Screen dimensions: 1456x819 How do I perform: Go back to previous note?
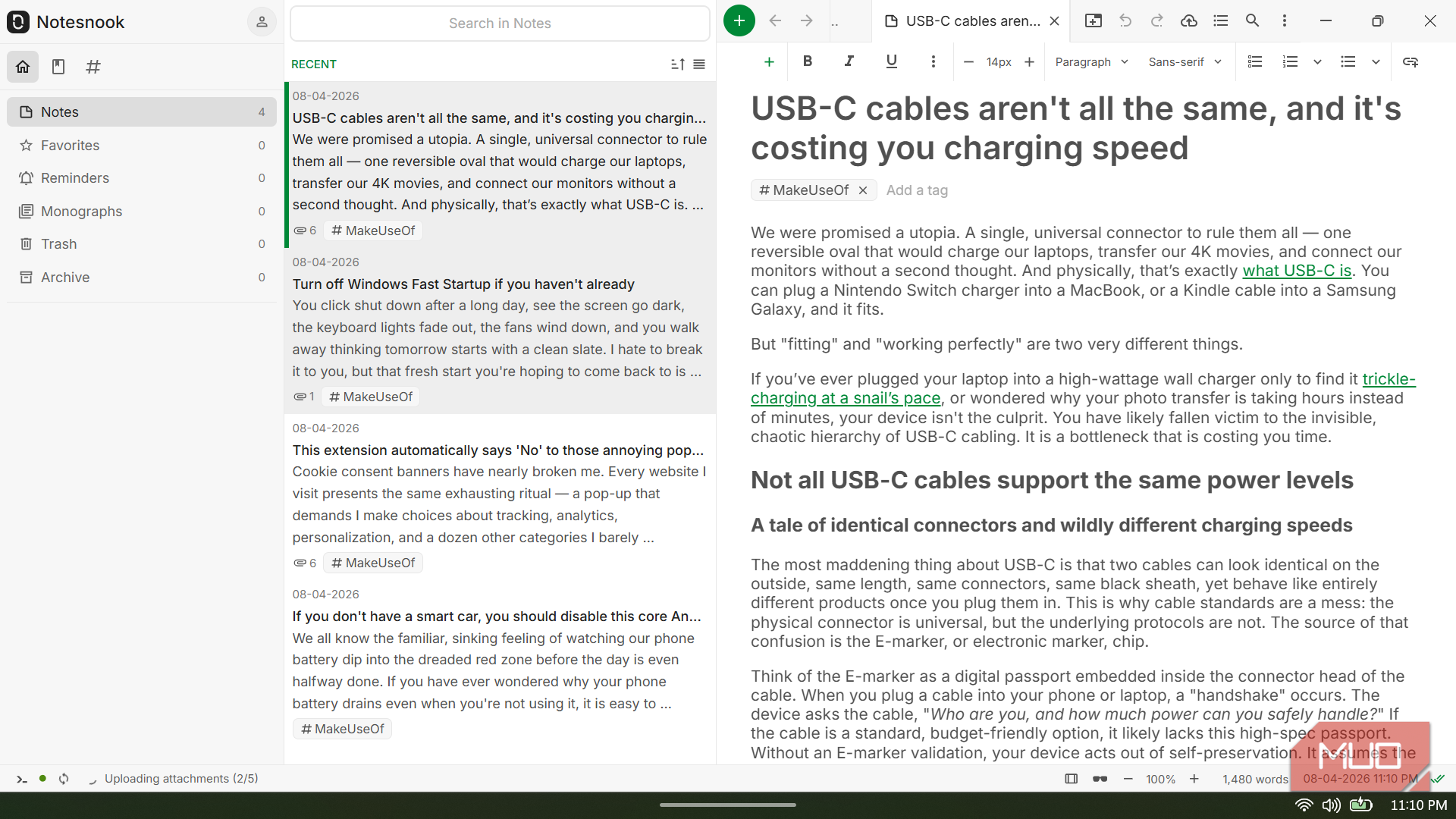[775, 21]
